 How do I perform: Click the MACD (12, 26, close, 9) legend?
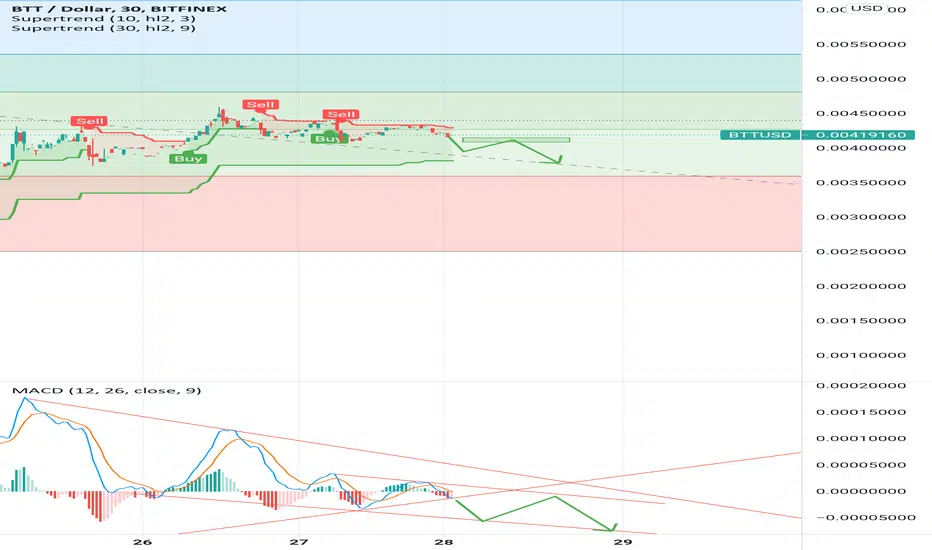(x=106, y=391)
